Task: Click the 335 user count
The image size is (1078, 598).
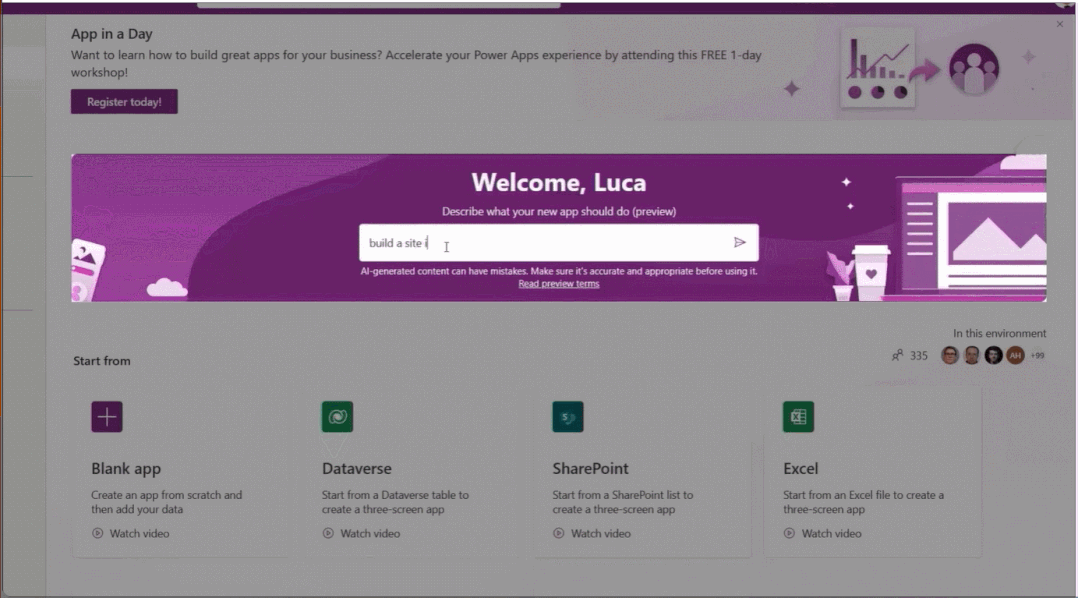Action: [919, 355]
